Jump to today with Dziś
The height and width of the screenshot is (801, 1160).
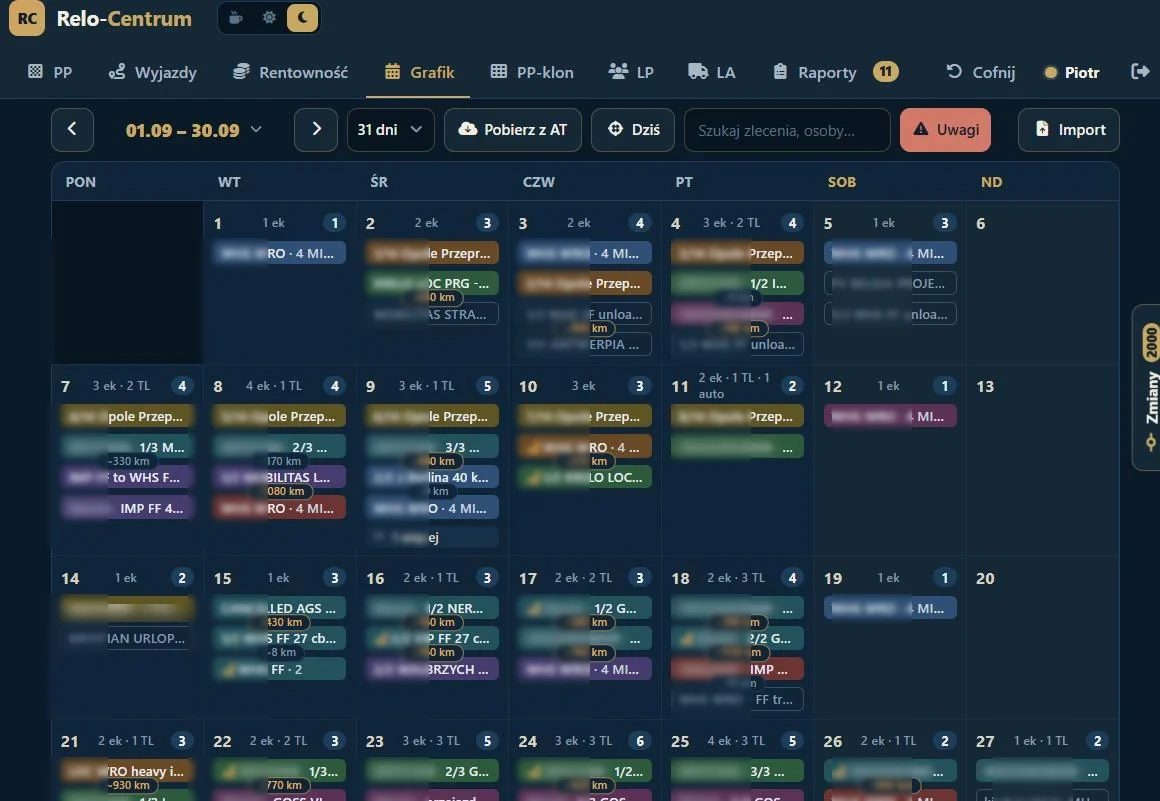pos(633,130)
